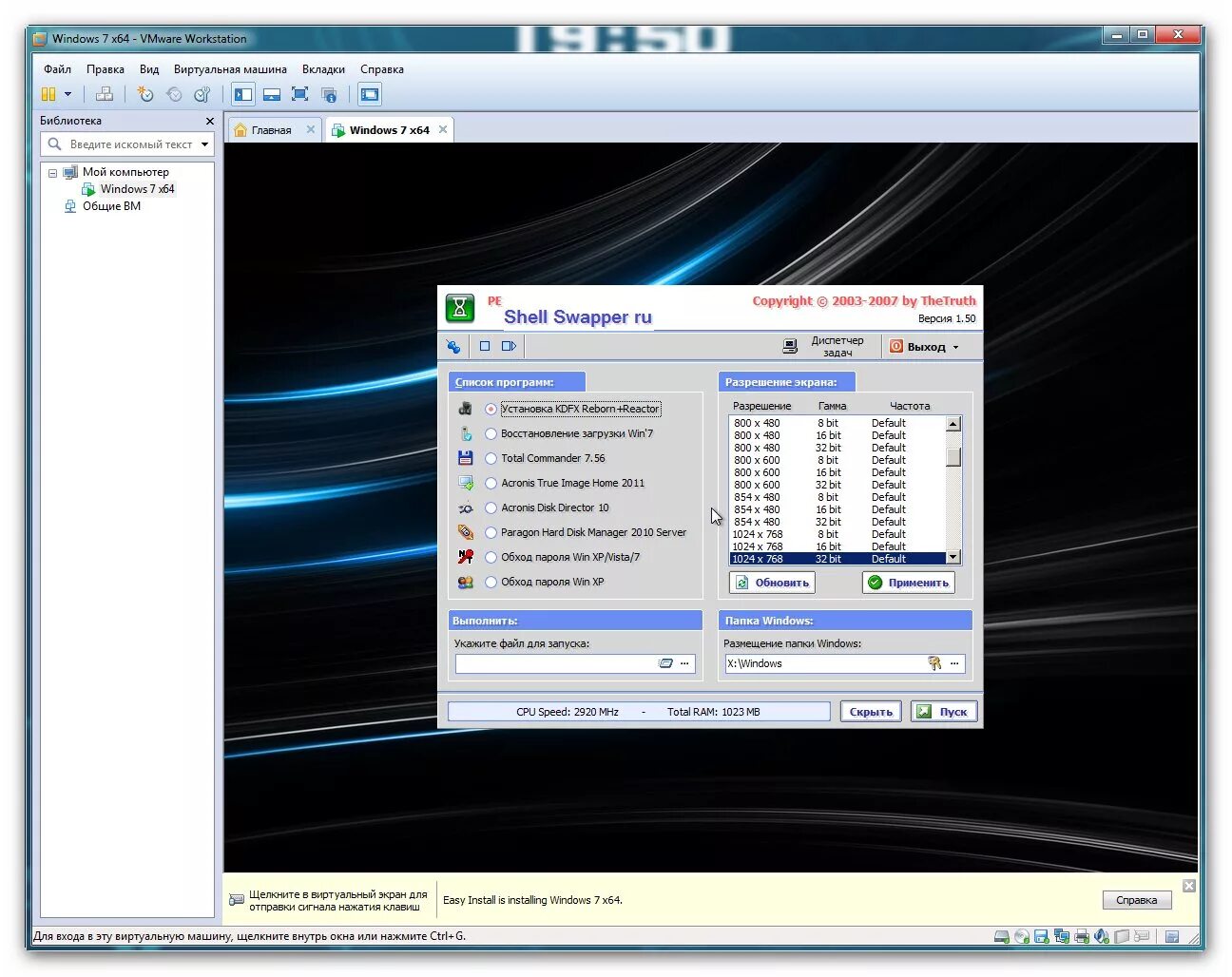Select the 800 x 600 32 bit resolution row
1232x977 pixels.
click(837, 485)
